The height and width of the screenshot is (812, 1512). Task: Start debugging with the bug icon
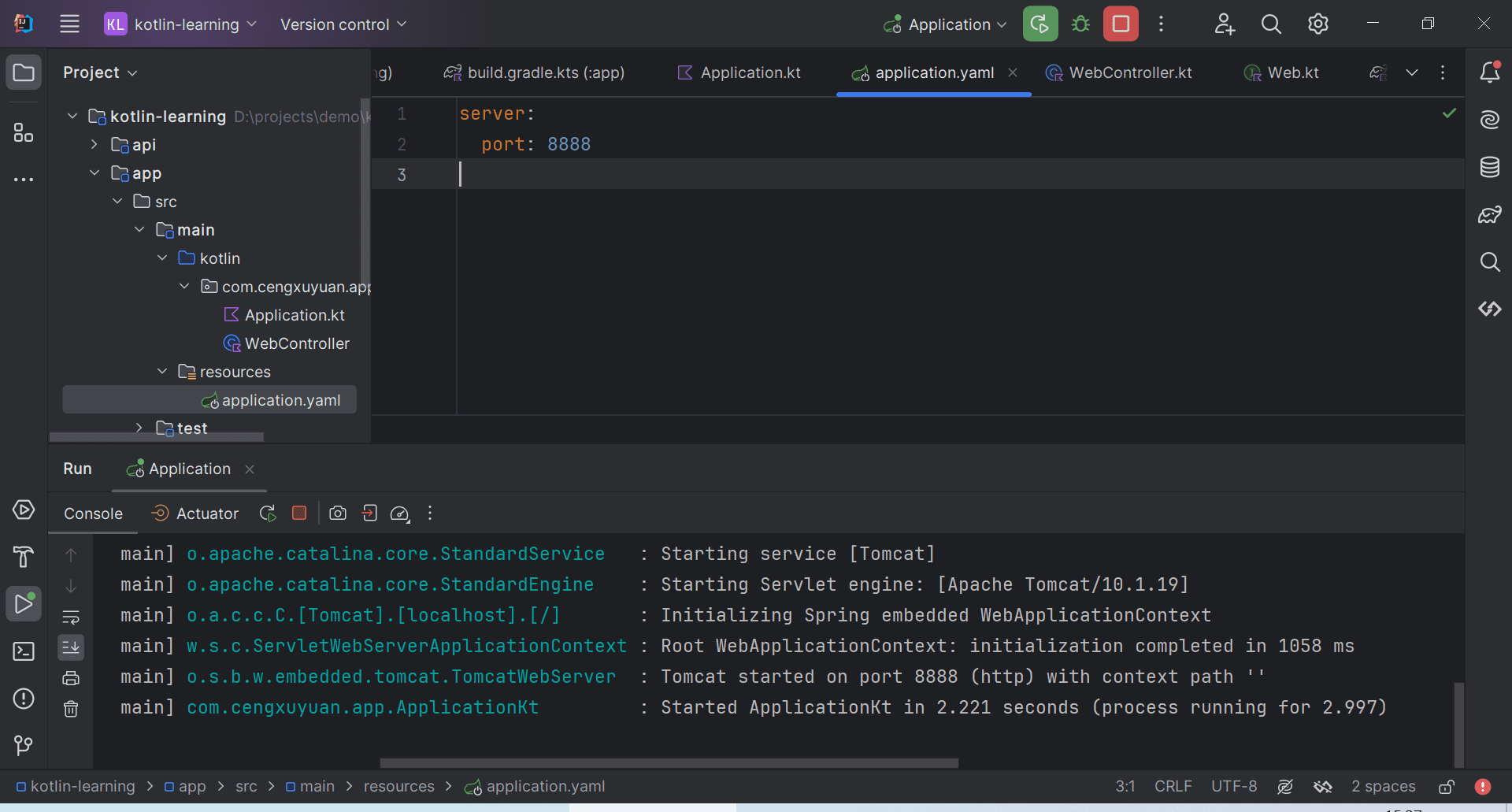pyautogui.click(x=1080, y=24)
